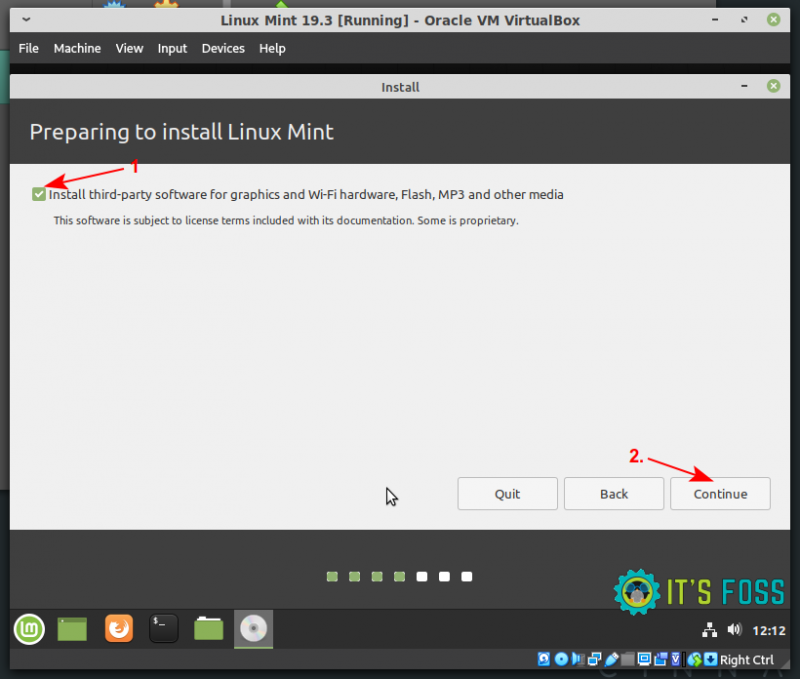Click the Continue button
Screen dimensions: 800x679
click(720, 493)
